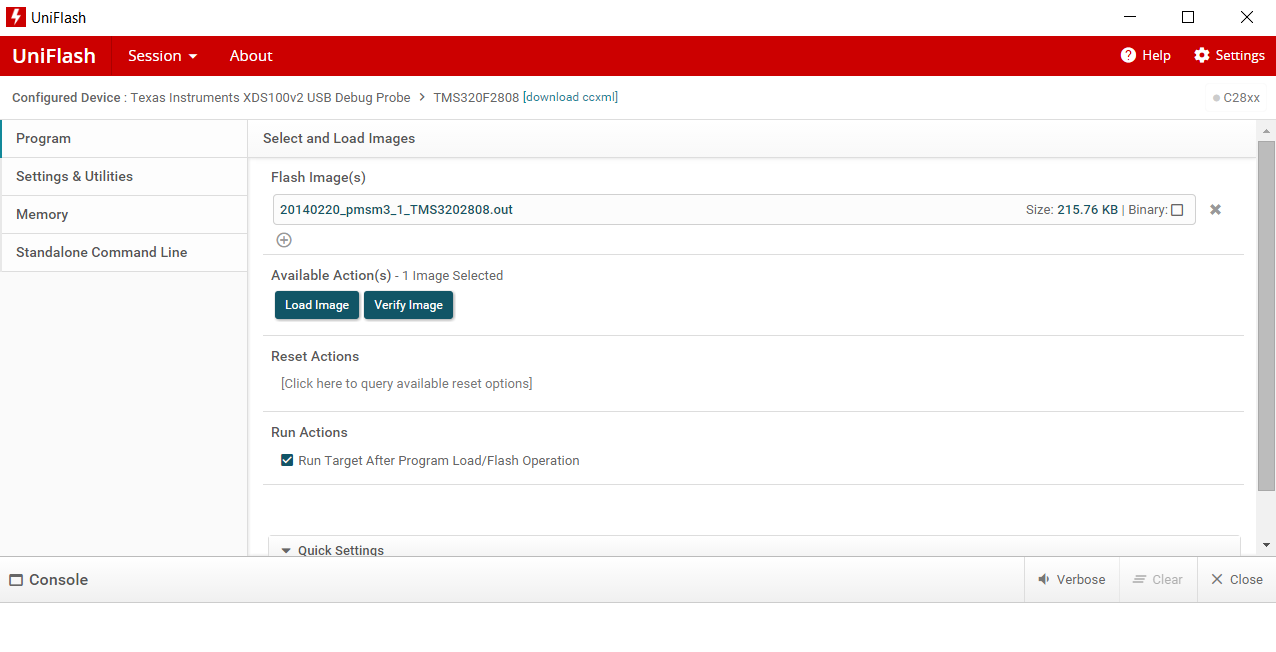The image size is (1276, 652).
Task: Collapse the Quick Settings section
Action: tap(286, 550)
